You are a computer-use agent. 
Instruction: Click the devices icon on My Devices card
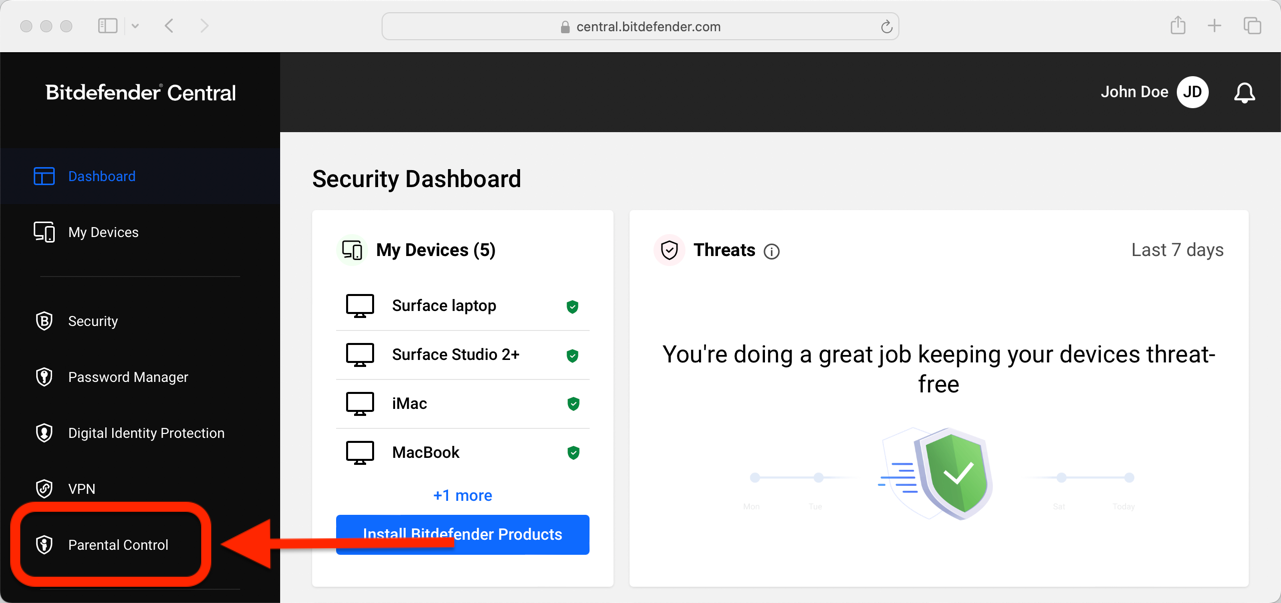352,249
